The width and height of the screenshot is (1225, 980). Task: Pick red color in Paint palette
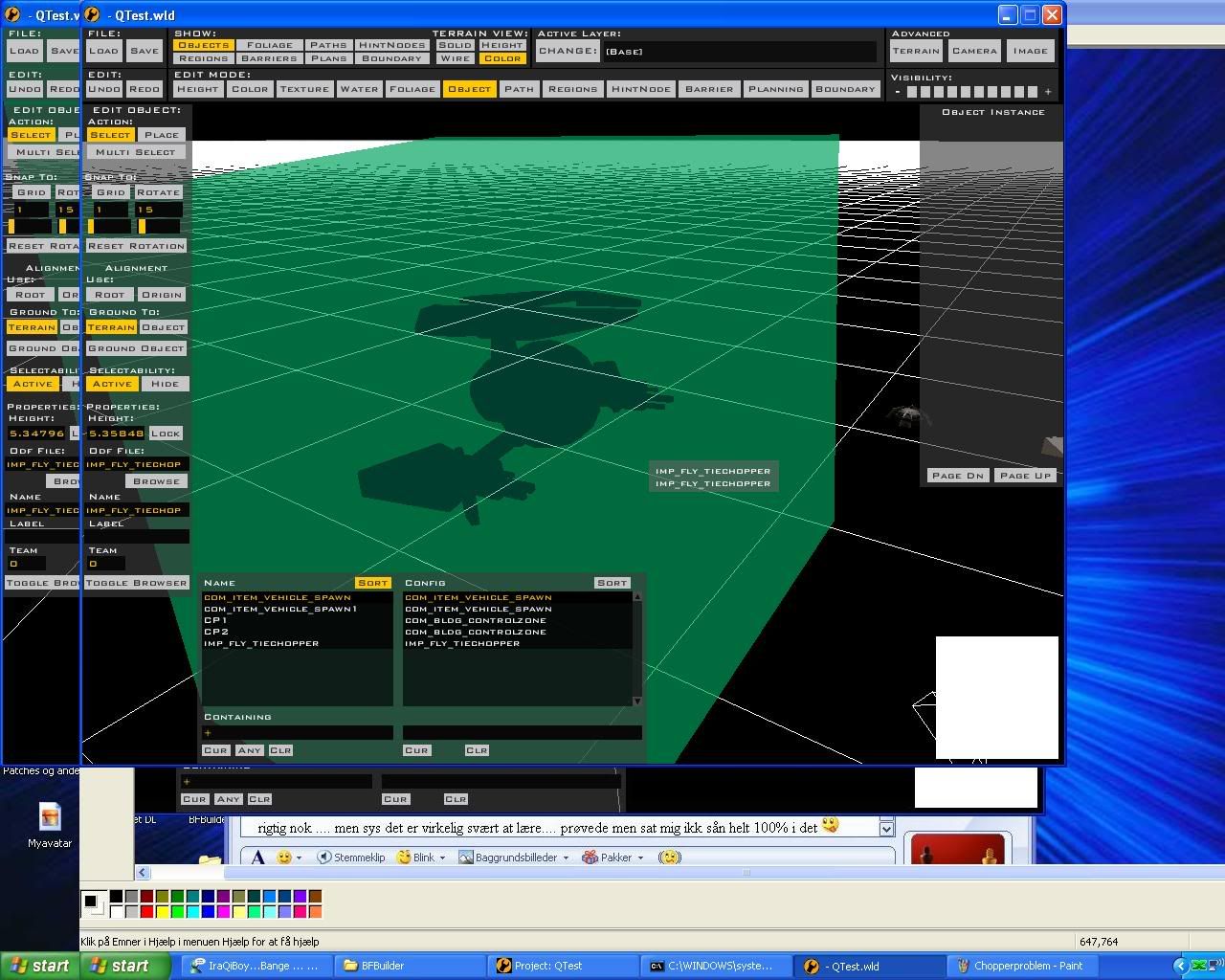[146, 912]
